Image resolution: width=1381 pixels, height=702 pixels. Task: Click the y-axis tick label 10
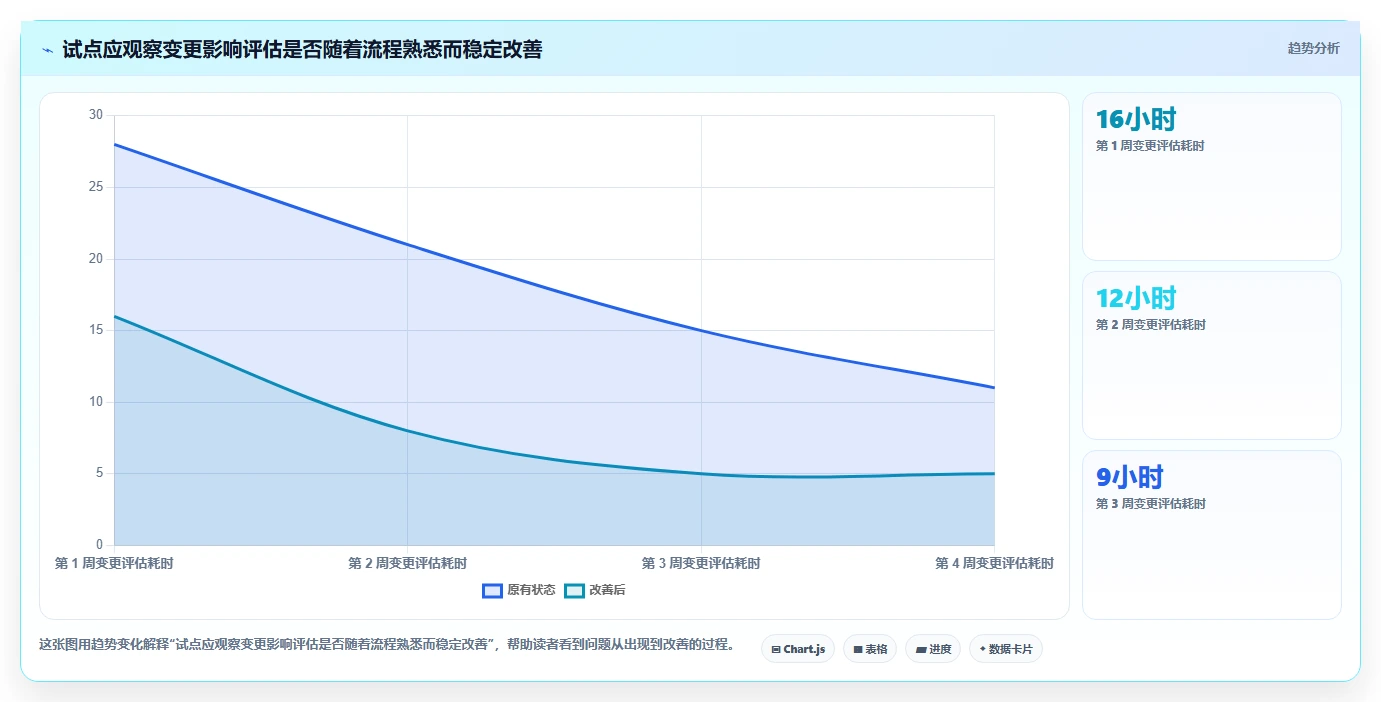[96, 402]
